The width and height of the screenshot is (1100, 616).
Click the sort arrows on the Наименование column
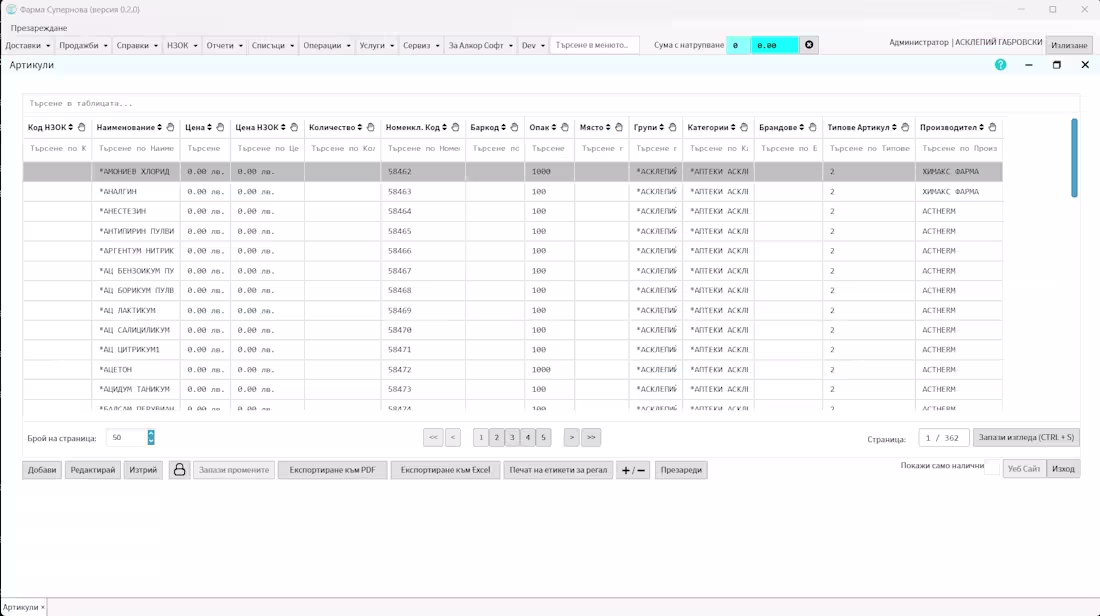pos(157,127)
